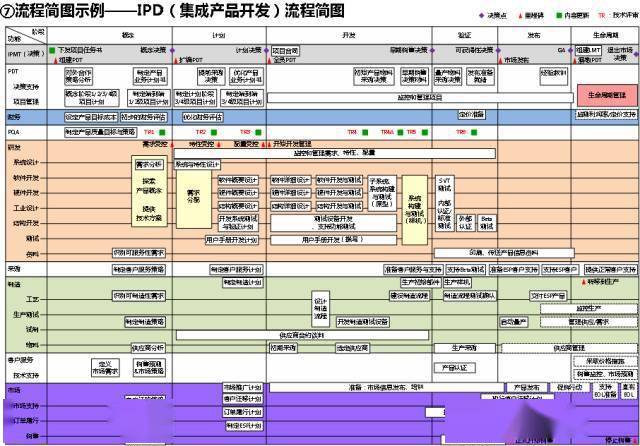This screenshot has height=446, width=640.
Task: Select the 初步的财务评估 box
Action: tap(143, 117)
